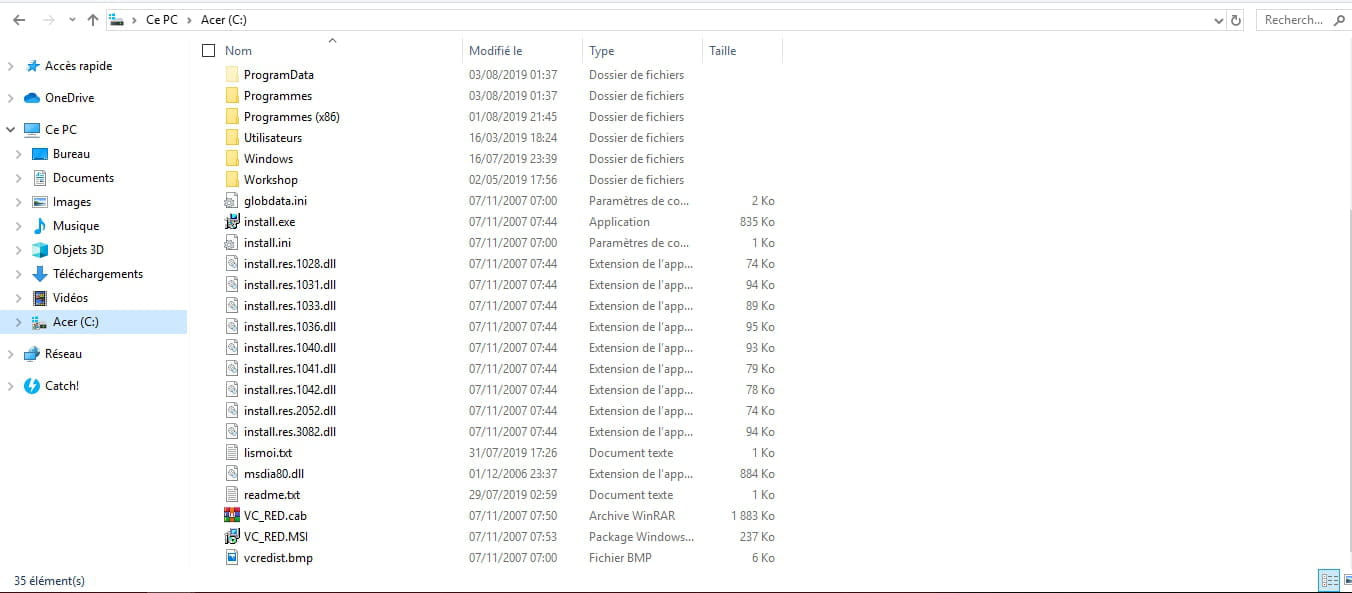Sort by 'Modifié le' column header
The width and height of the screenshot is (1352, 593).
point(496,51)
